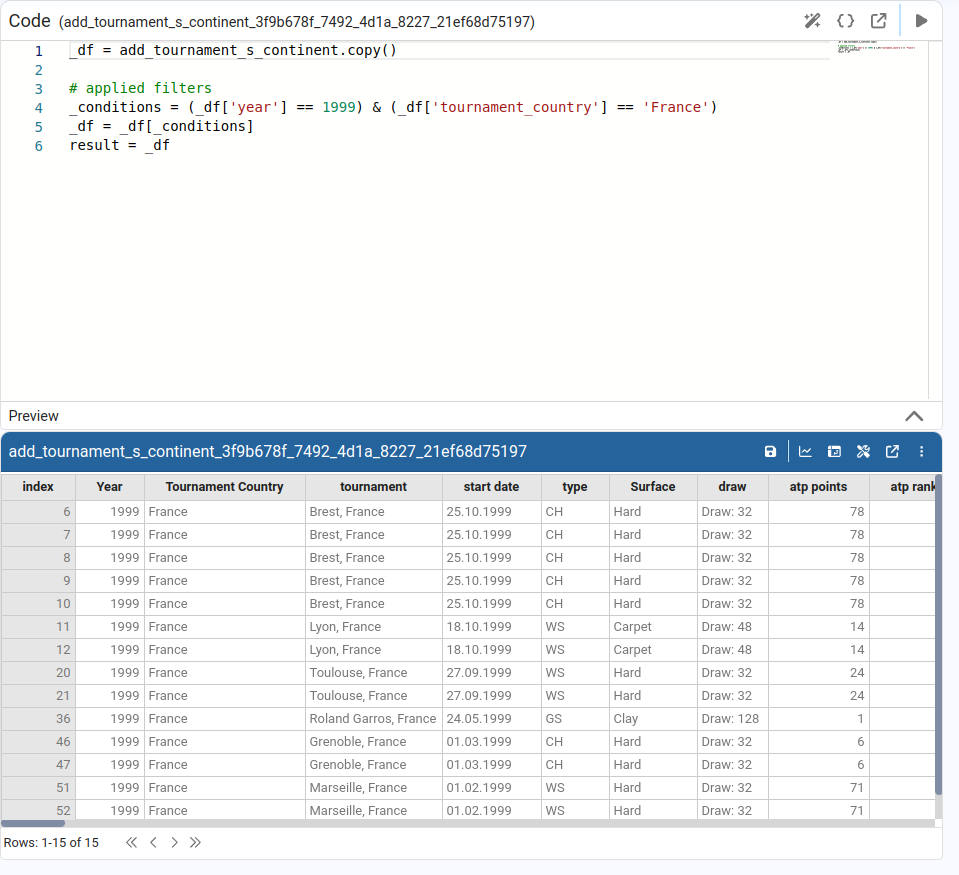
Task: Go to the next page of rows
Action: tap(174, 843)
